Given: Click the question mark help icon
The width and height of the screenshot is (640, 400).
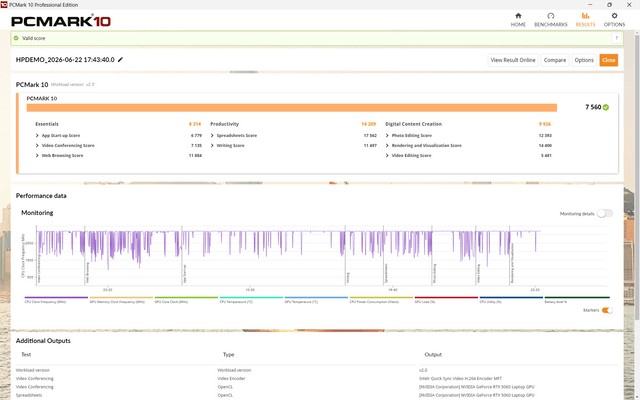Looking at the screenshot, I should point(616,38).
